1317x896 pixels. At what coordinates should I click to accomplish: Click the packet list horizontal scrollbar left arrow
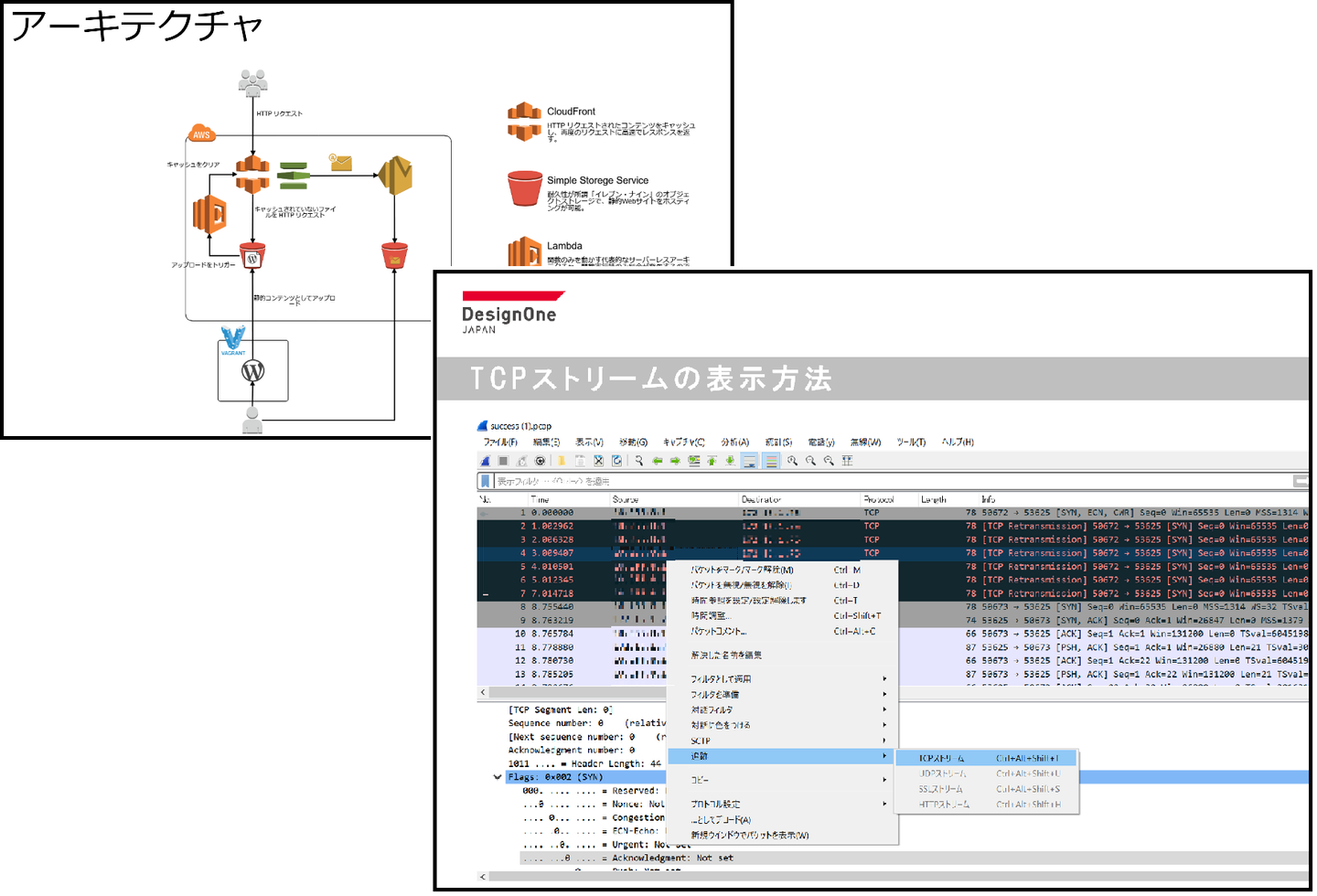click(483, 693)
